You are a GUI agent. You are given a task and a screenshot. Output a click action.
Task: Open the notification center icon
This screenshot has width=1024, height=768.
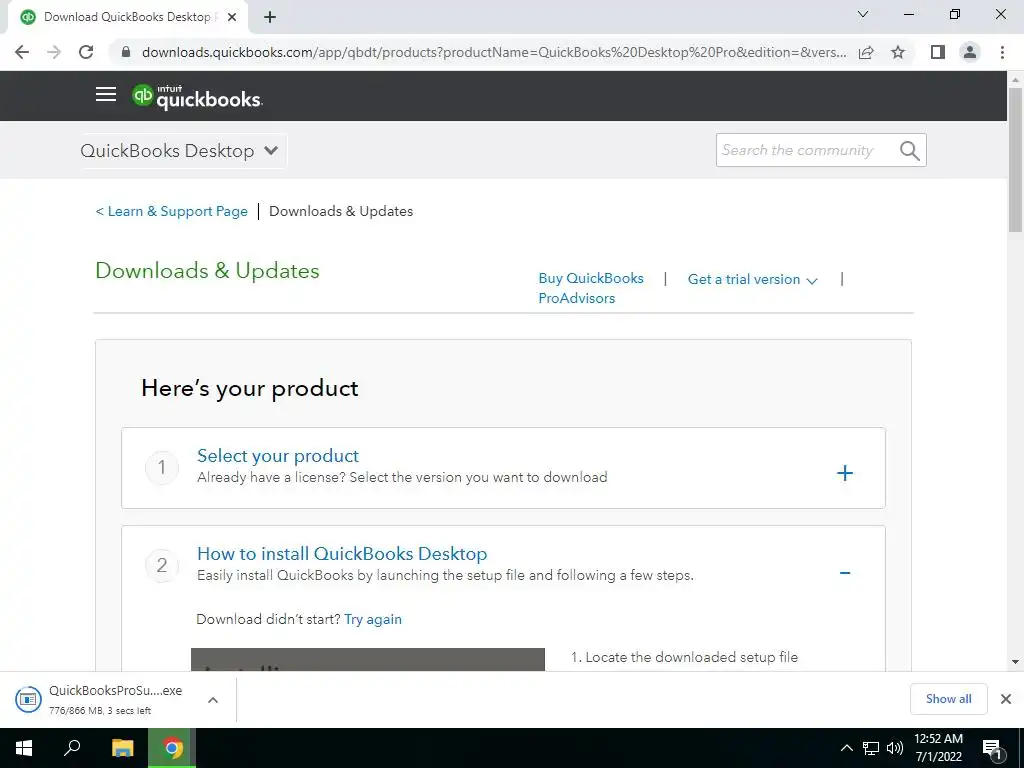coord(992,748)
